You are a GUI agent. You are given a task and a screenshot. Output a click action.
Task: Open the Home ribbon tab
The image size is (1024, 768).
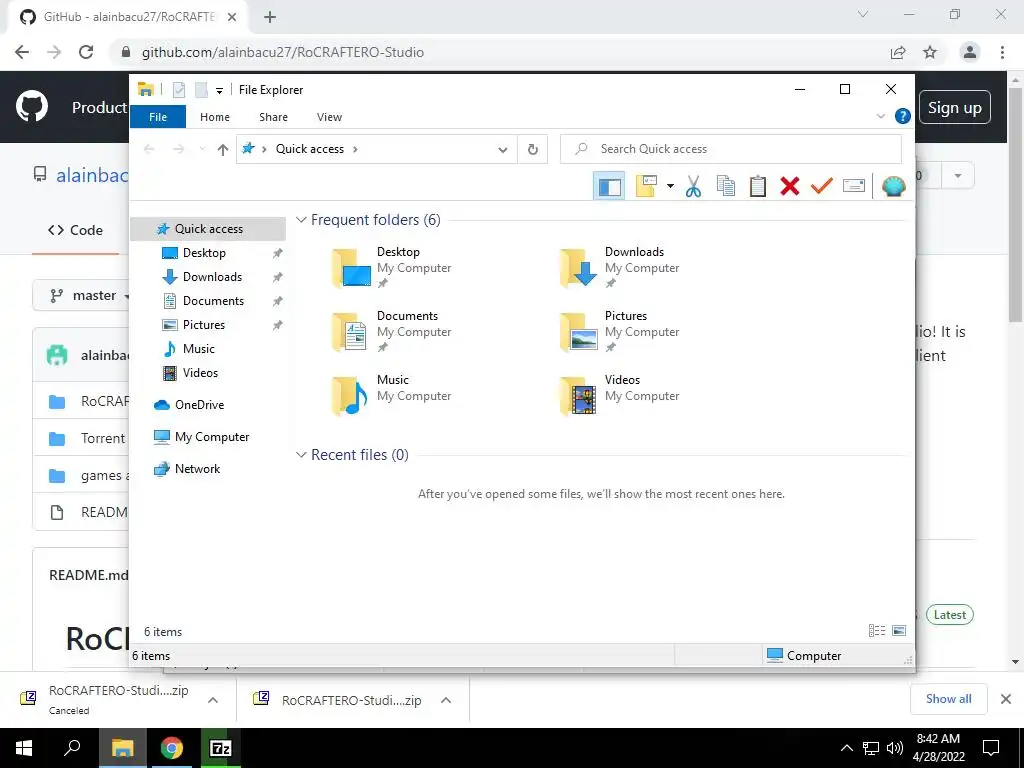point(215,117)
